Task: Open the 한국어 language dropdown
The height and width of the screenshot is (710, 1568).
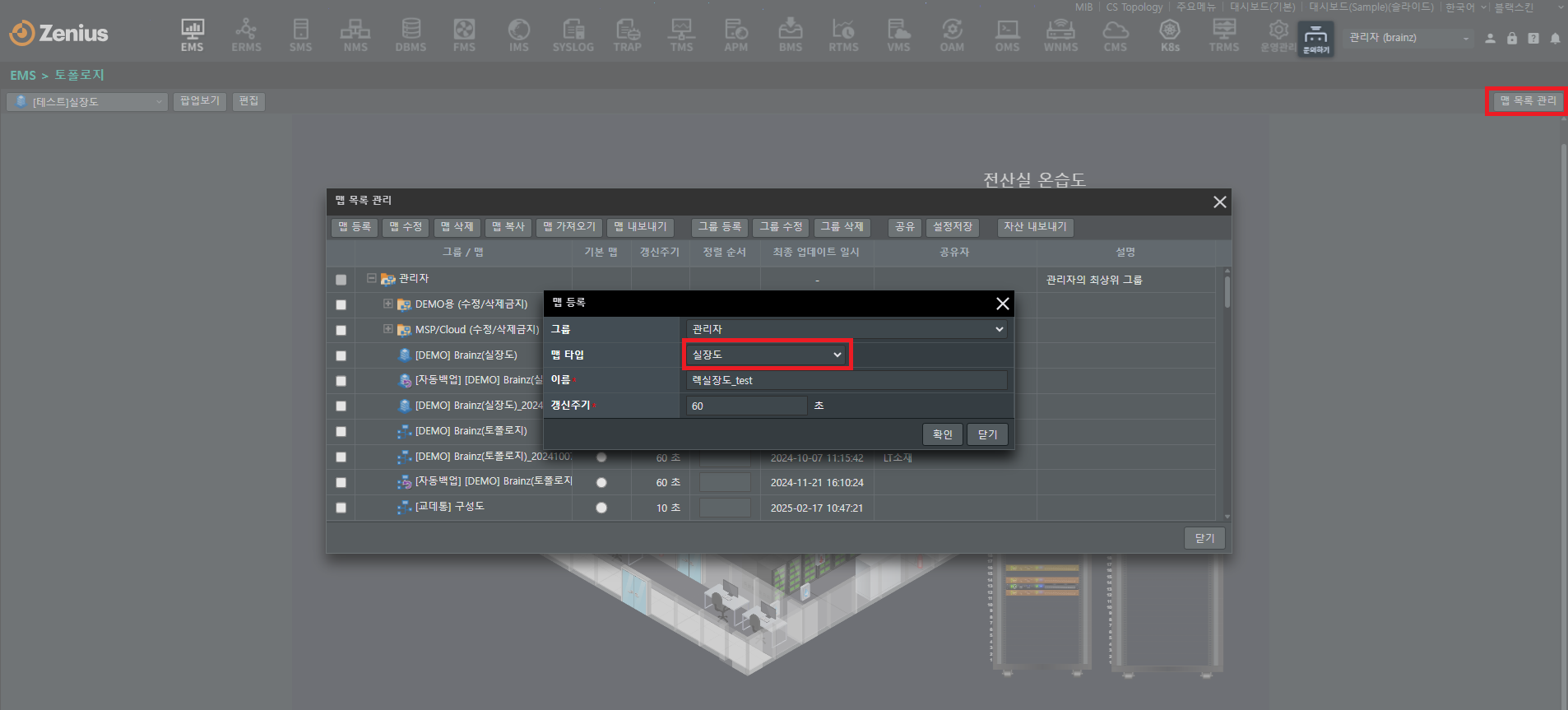Action: tap(1466, 7)
